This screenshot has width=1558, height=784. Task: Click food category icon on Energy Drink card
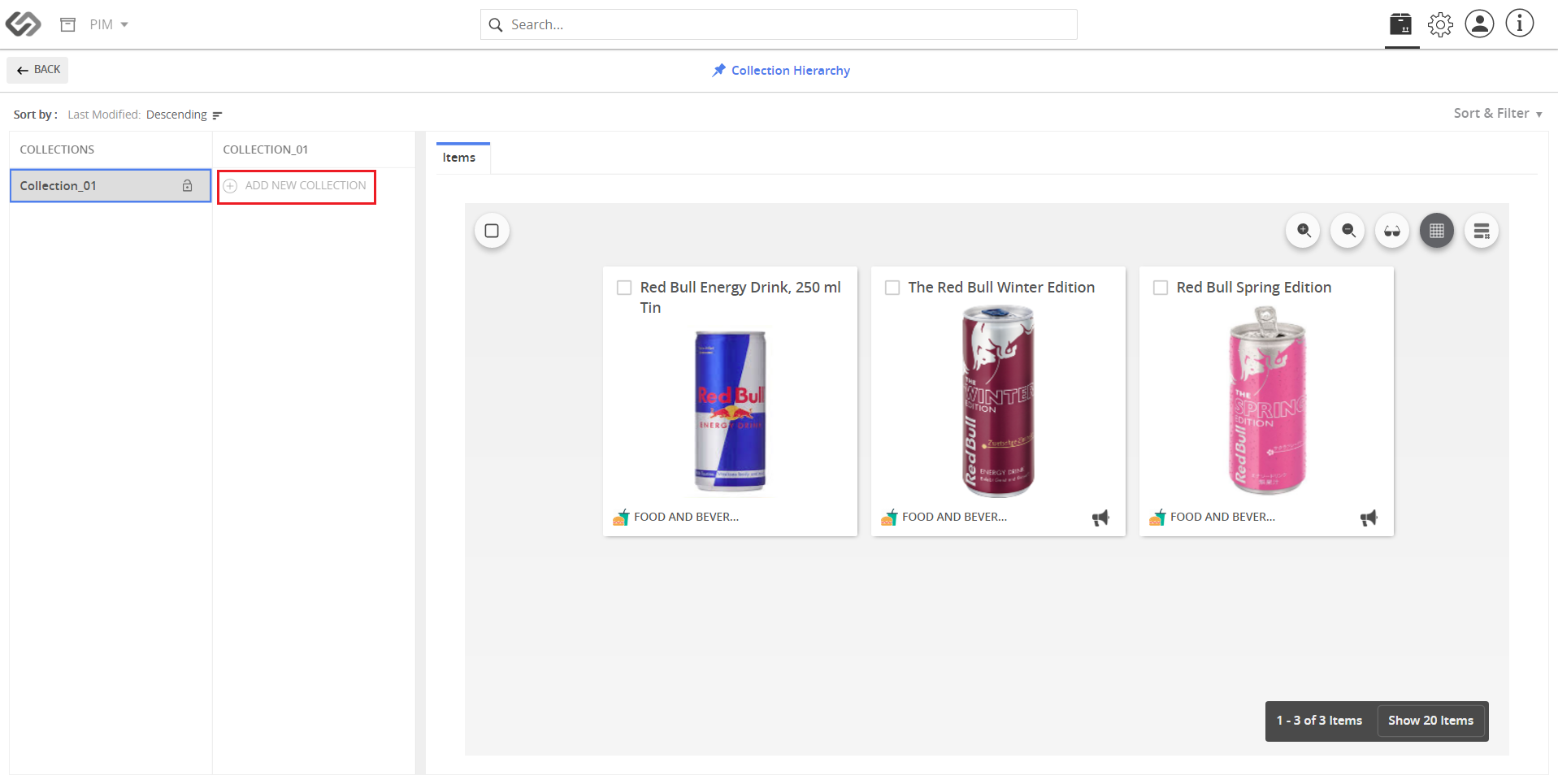[x=621, y=518]
